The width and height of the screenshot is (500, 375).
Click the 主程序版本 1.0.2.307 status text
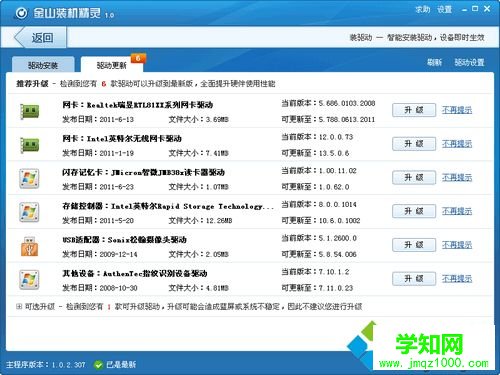click(46, 365)
